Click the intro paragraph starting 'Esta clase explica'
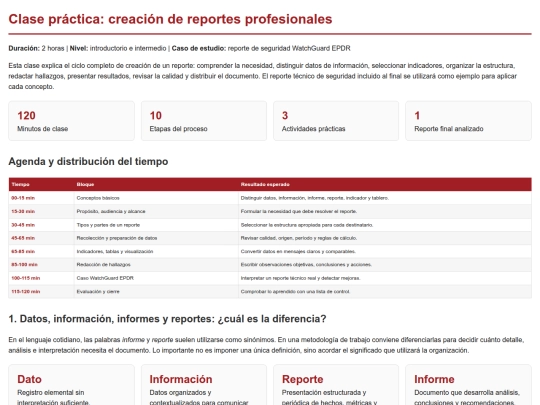 262,76
